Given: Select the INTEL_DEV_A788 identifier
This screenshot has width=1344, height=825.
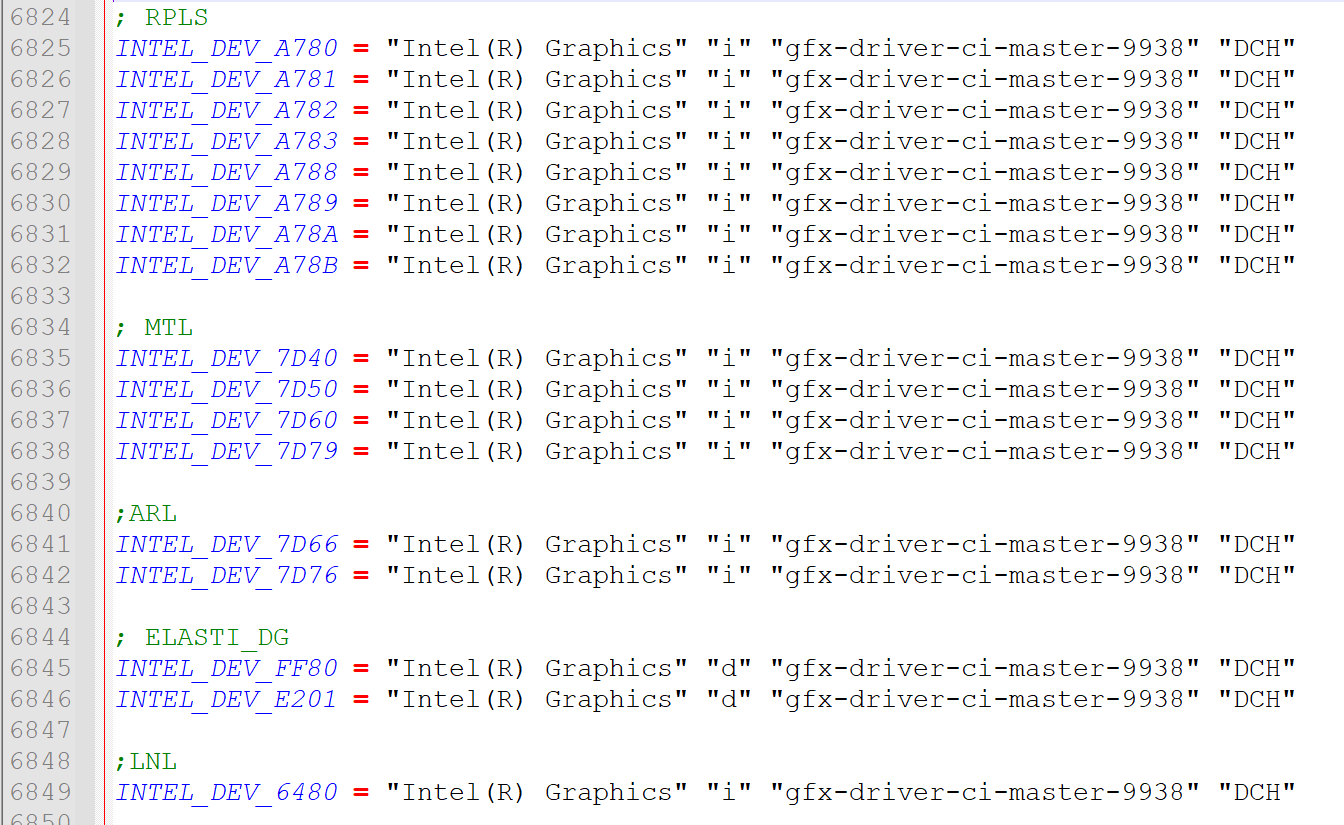Looking at the screenshot, I should [227, 172].
